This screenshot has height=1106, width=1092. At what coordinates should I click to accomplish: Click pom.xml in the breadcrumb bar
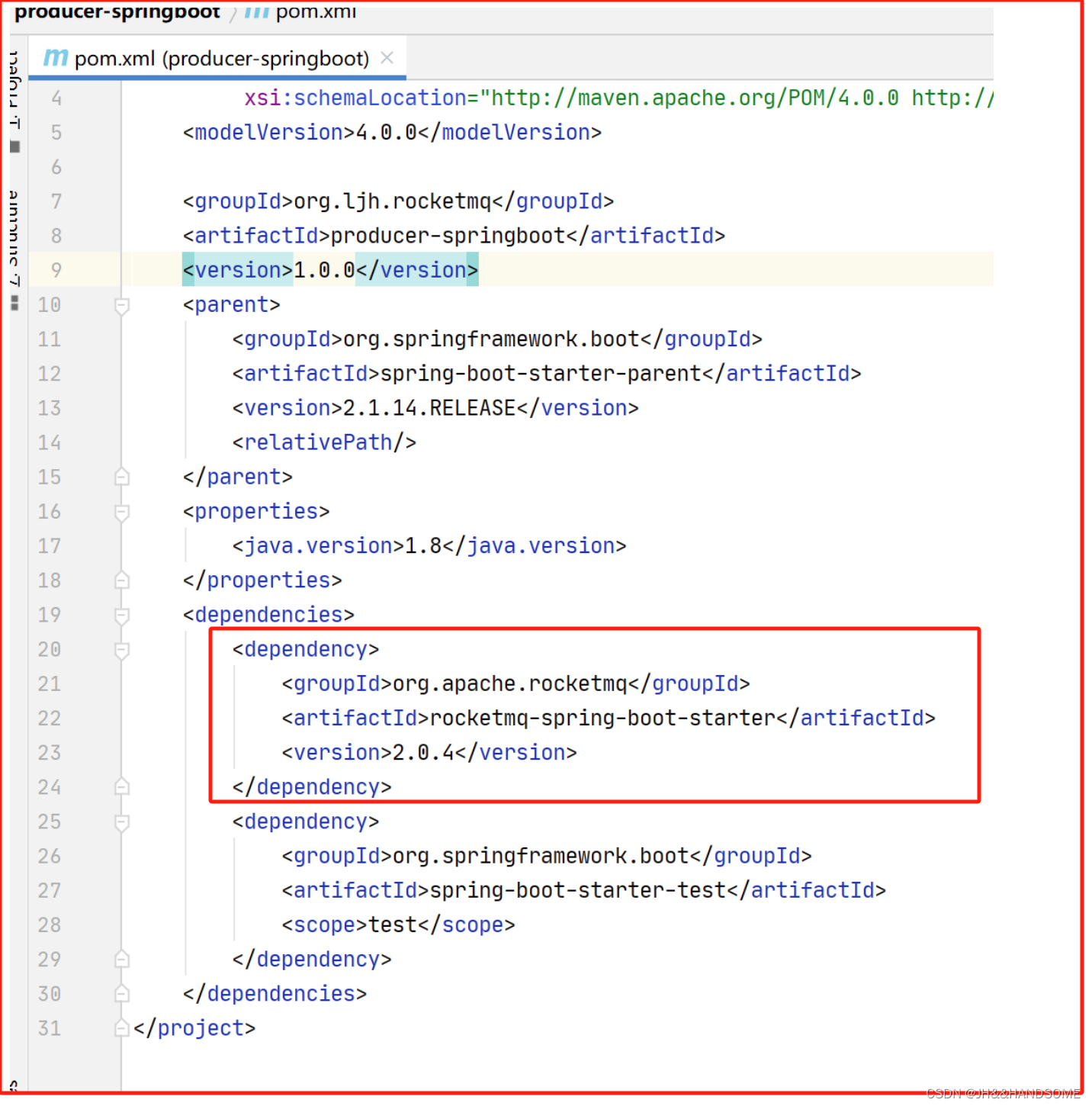click(316, 11)
